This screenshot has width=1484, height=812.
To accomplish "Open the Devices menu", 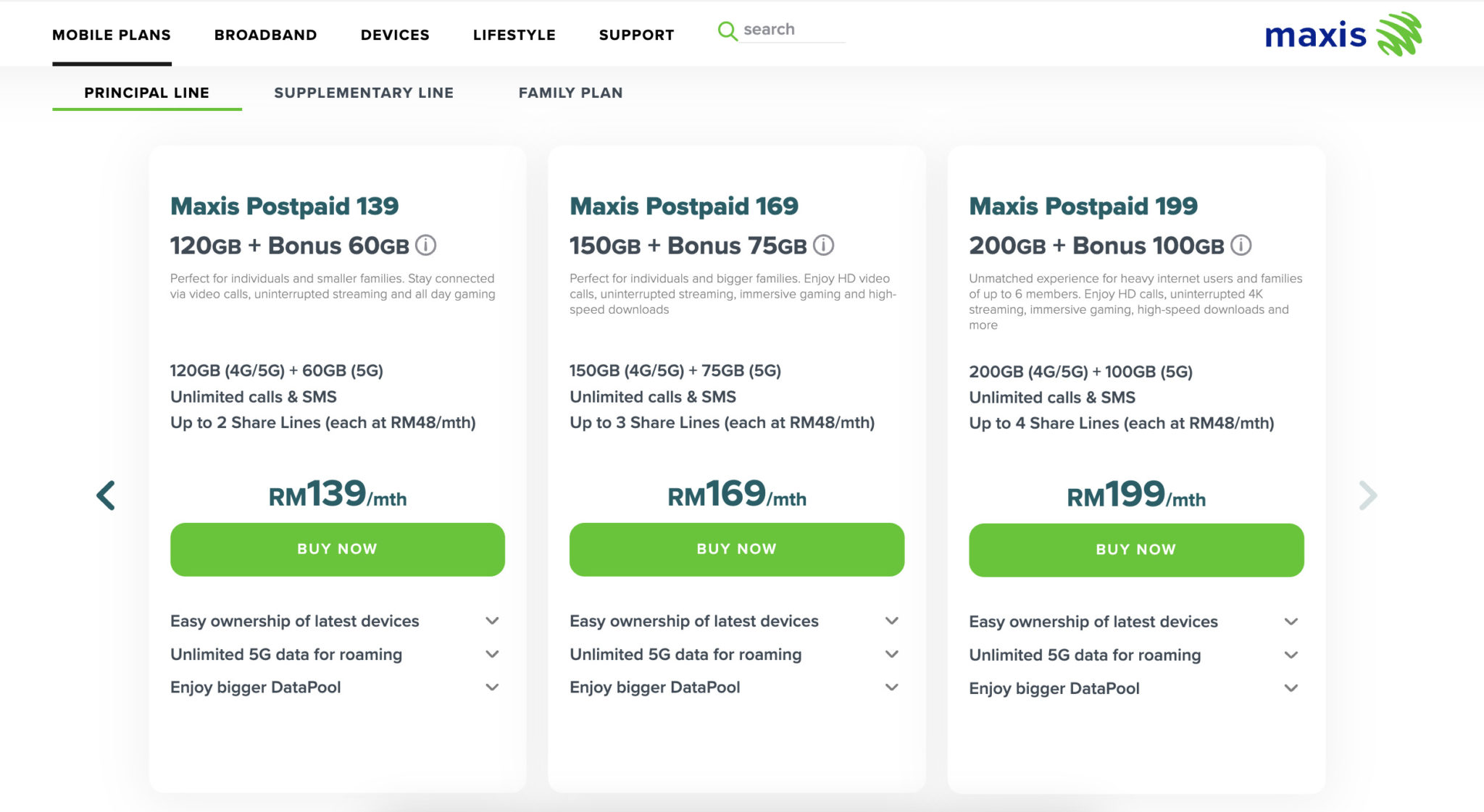I will pyautogui.click(x=395, y=35).
